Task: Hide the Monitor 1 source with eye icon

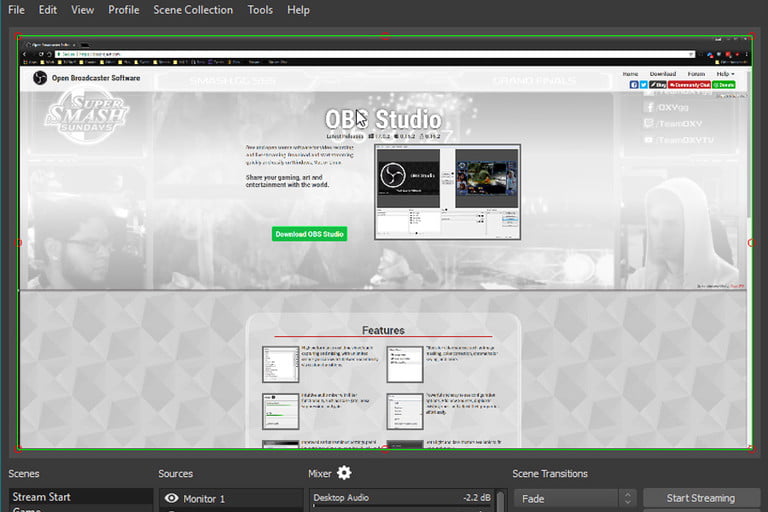Action: (x=171, y=498)
